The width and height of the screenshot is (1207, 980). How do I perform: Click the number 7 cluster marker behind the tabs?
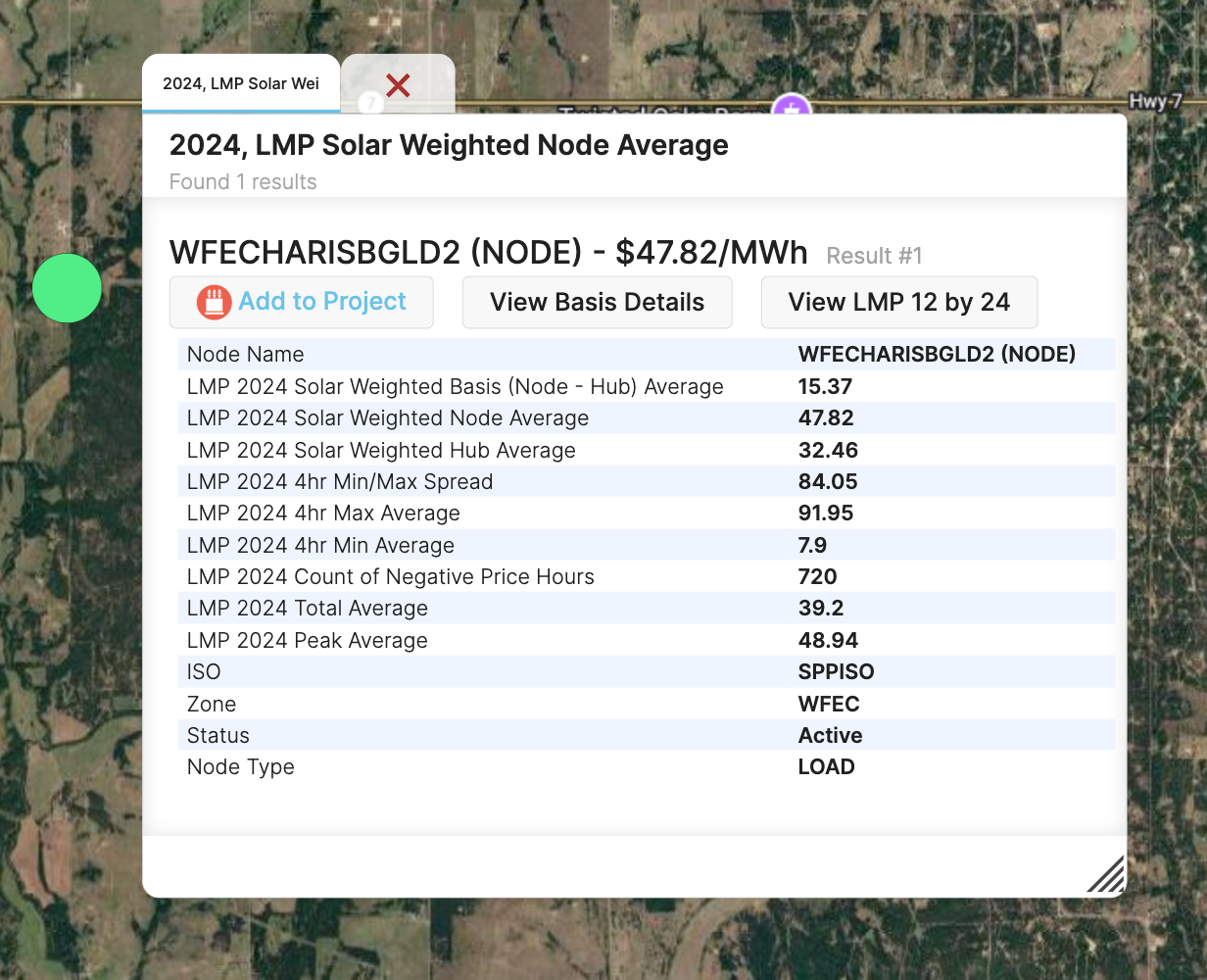pyautogui.click(x=369, y=103)
